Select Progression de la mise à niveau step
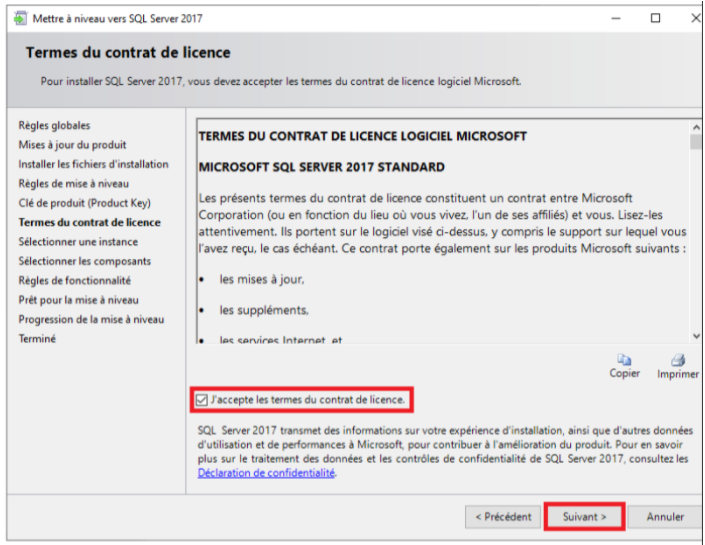 [91, 319]
